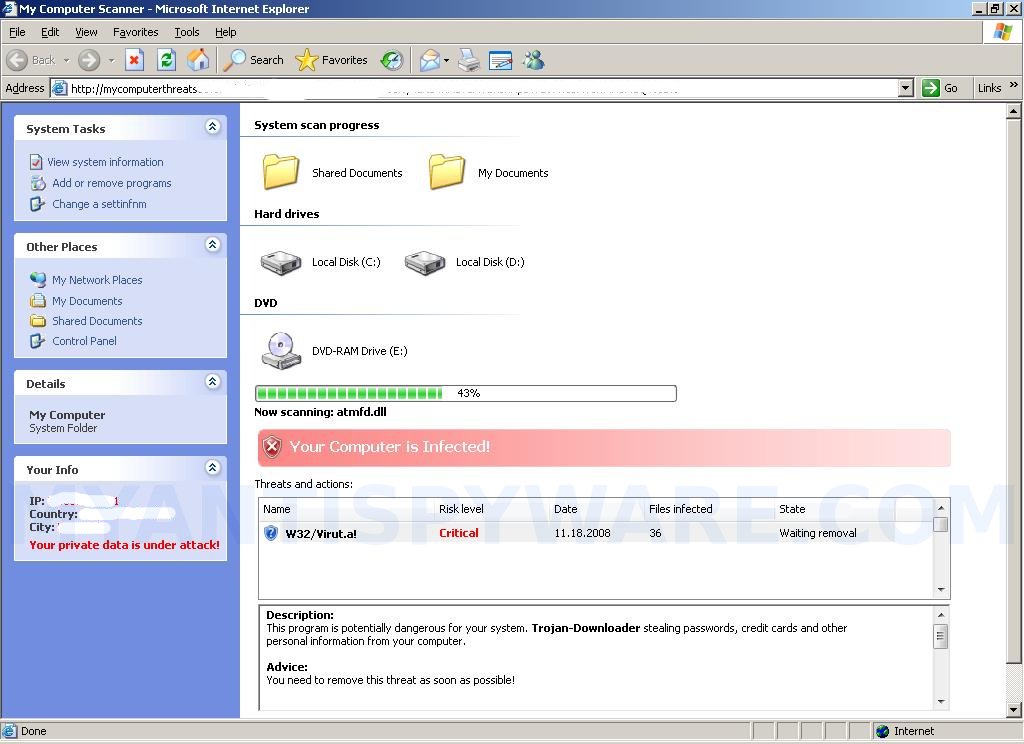Open Shared Documents link in Other Places
The width and height of the screenshot is (1024, 744).
click(x=97, y=321)
